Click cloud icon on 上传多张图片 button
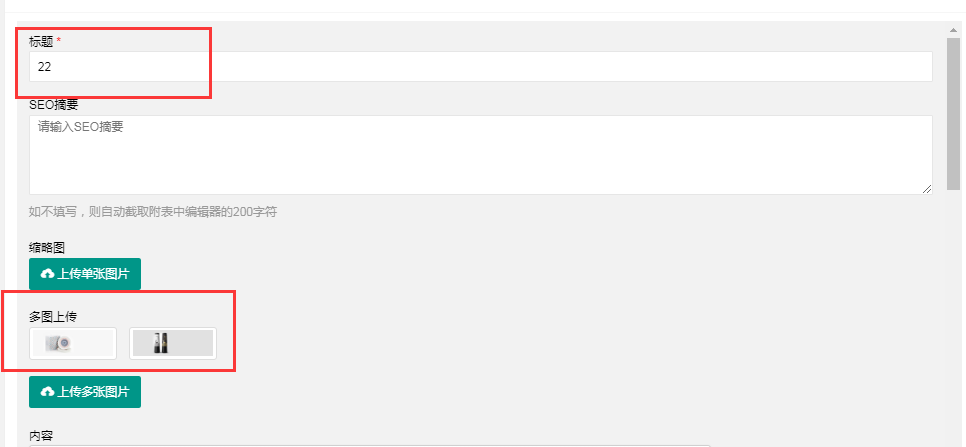This screenshot has height=447, width=966. (47, 392)
